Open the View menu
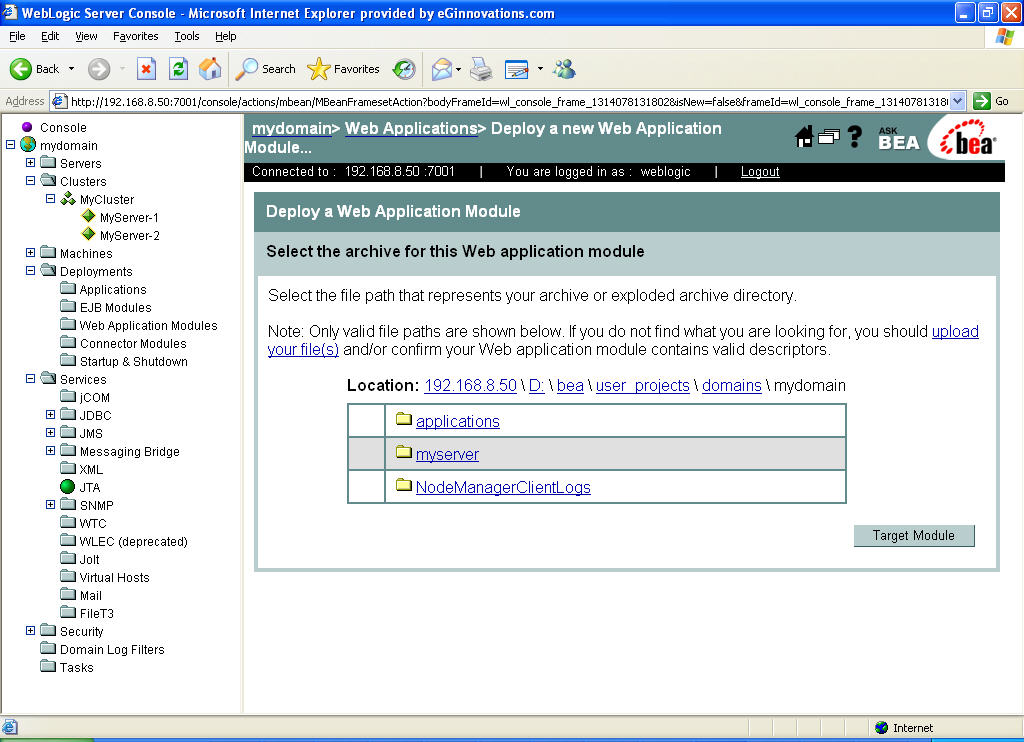1024x742 pixels. point(86,37)
